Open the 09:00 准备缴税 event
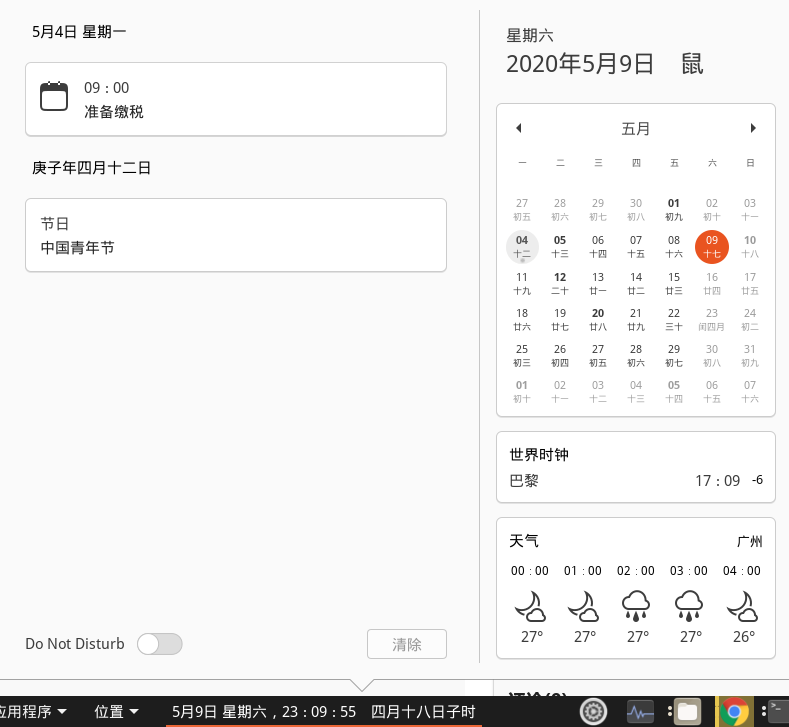 click(236, 99)
